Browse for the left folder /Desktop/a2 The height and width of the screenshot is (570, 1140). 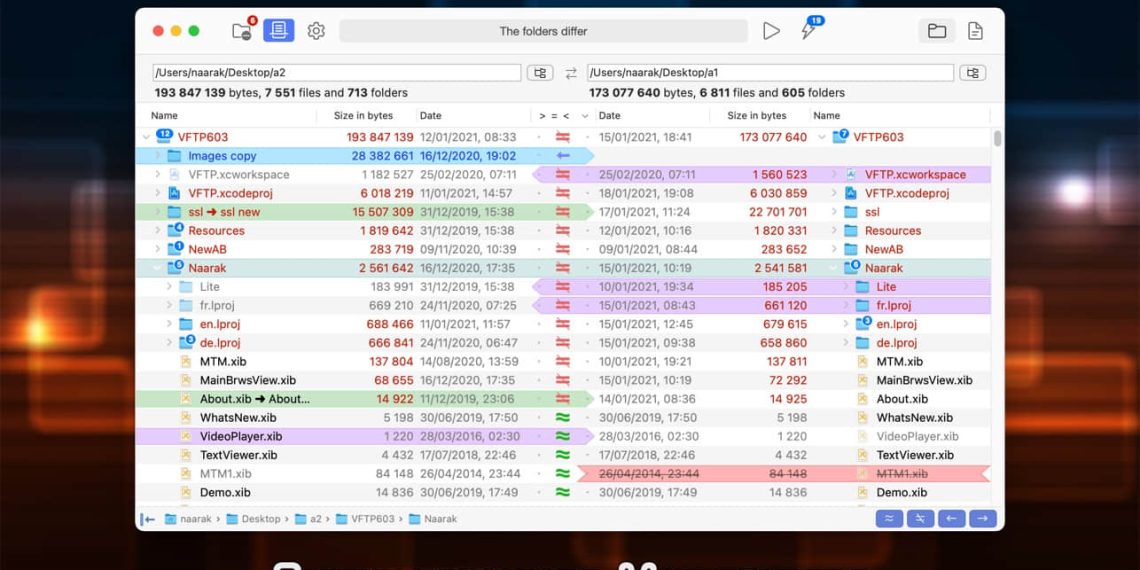point(540,73)
